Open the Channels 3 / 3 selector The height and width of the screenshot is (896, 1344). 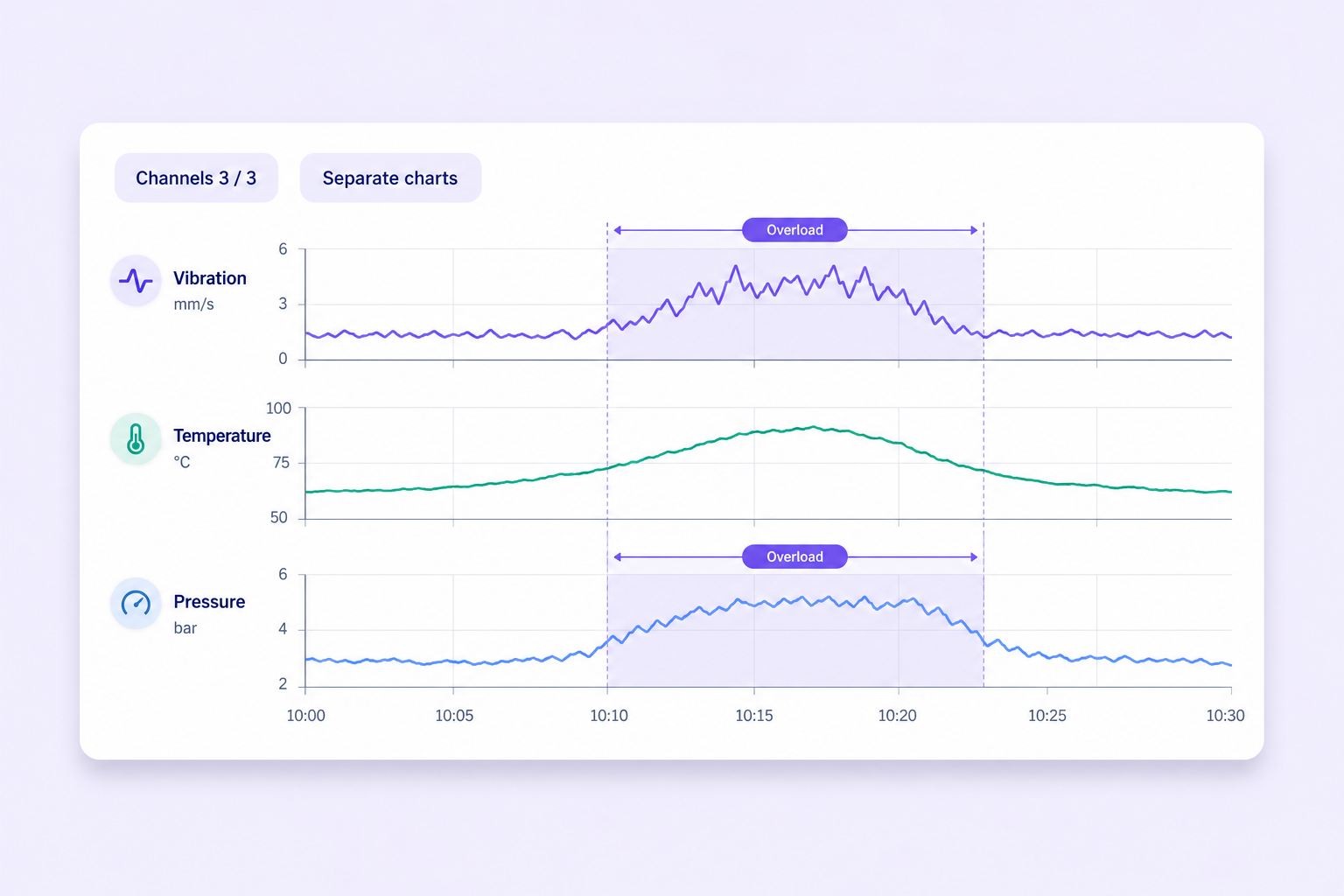click(x=196, y=178)
